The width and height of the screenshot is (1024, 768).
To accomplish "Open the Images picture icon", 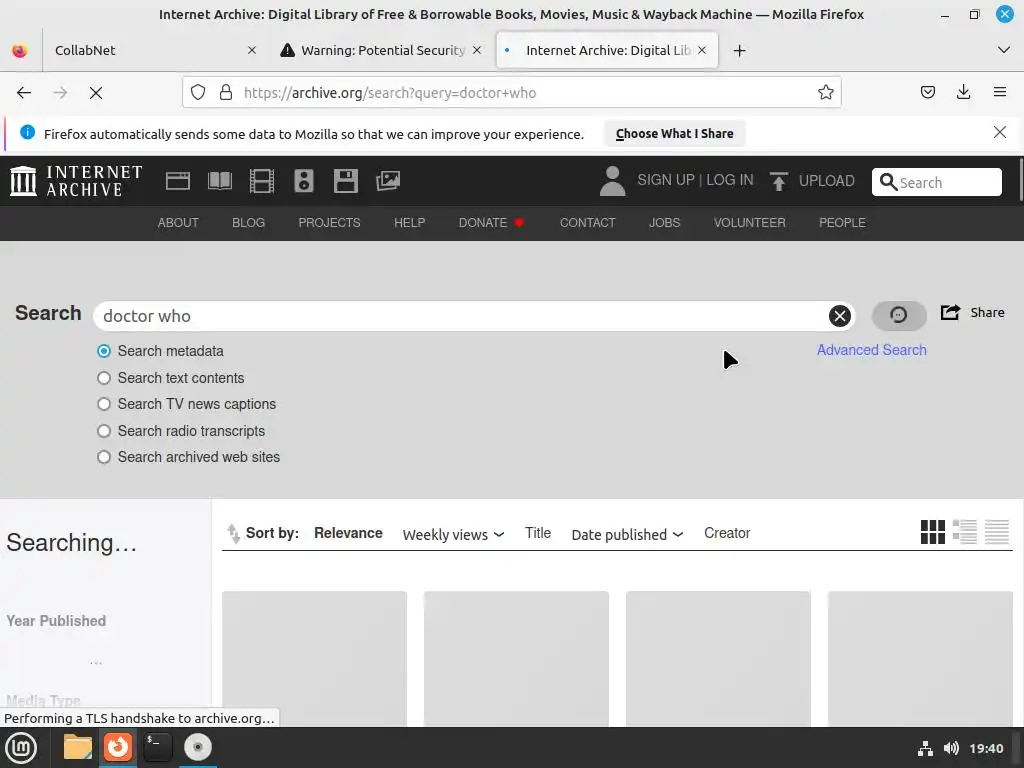I will (x=388, y=181).
